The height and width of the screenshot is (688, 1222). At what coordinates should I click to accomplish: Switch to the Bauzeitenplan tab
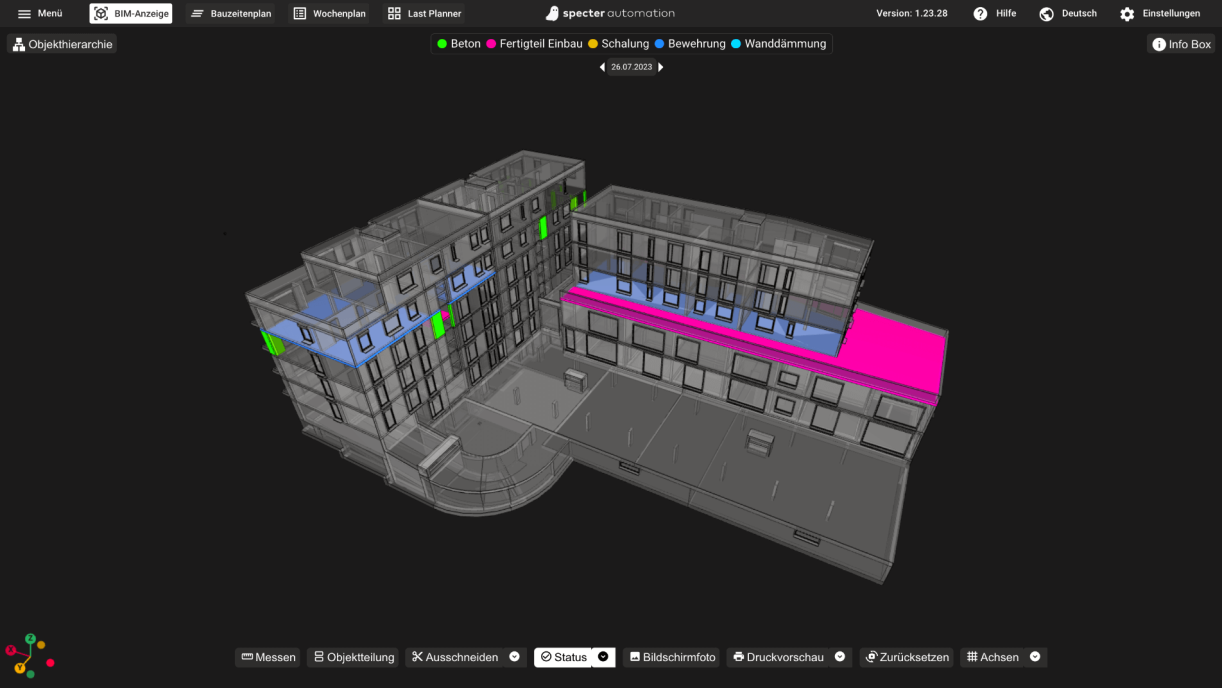[x=231, y=14]
